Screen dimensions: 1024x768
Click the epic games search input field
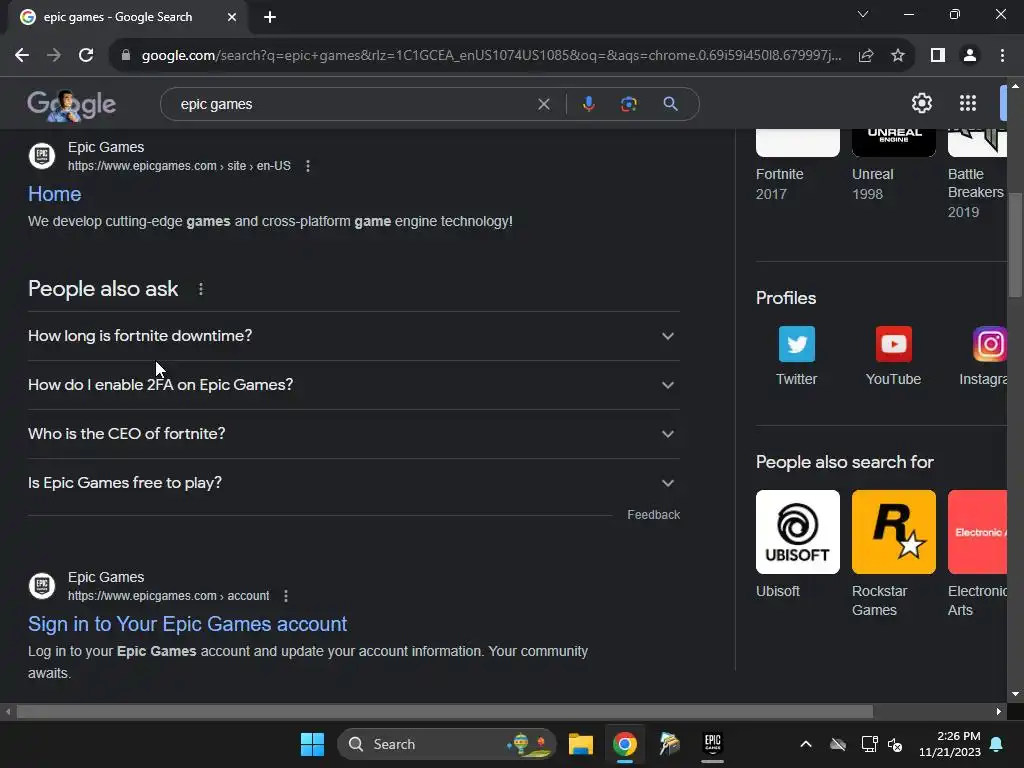[353, 104]
